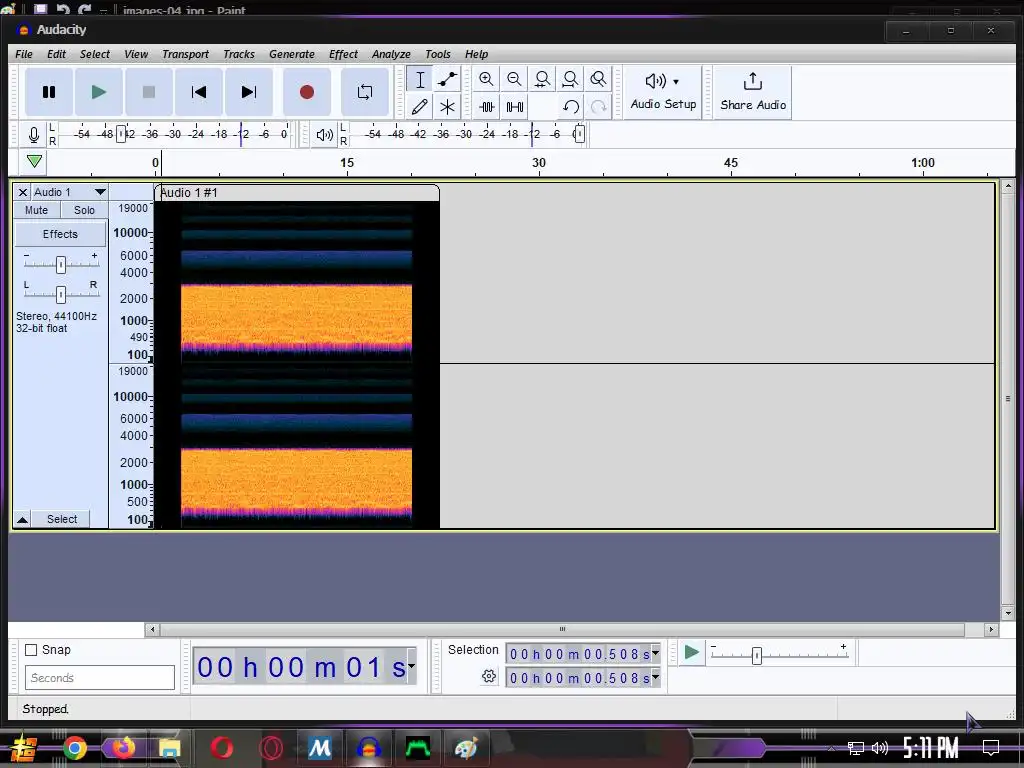Click the clip title Audio 1 #1
The width and height of the screenshot is (1024, 768).
(189, 193)
